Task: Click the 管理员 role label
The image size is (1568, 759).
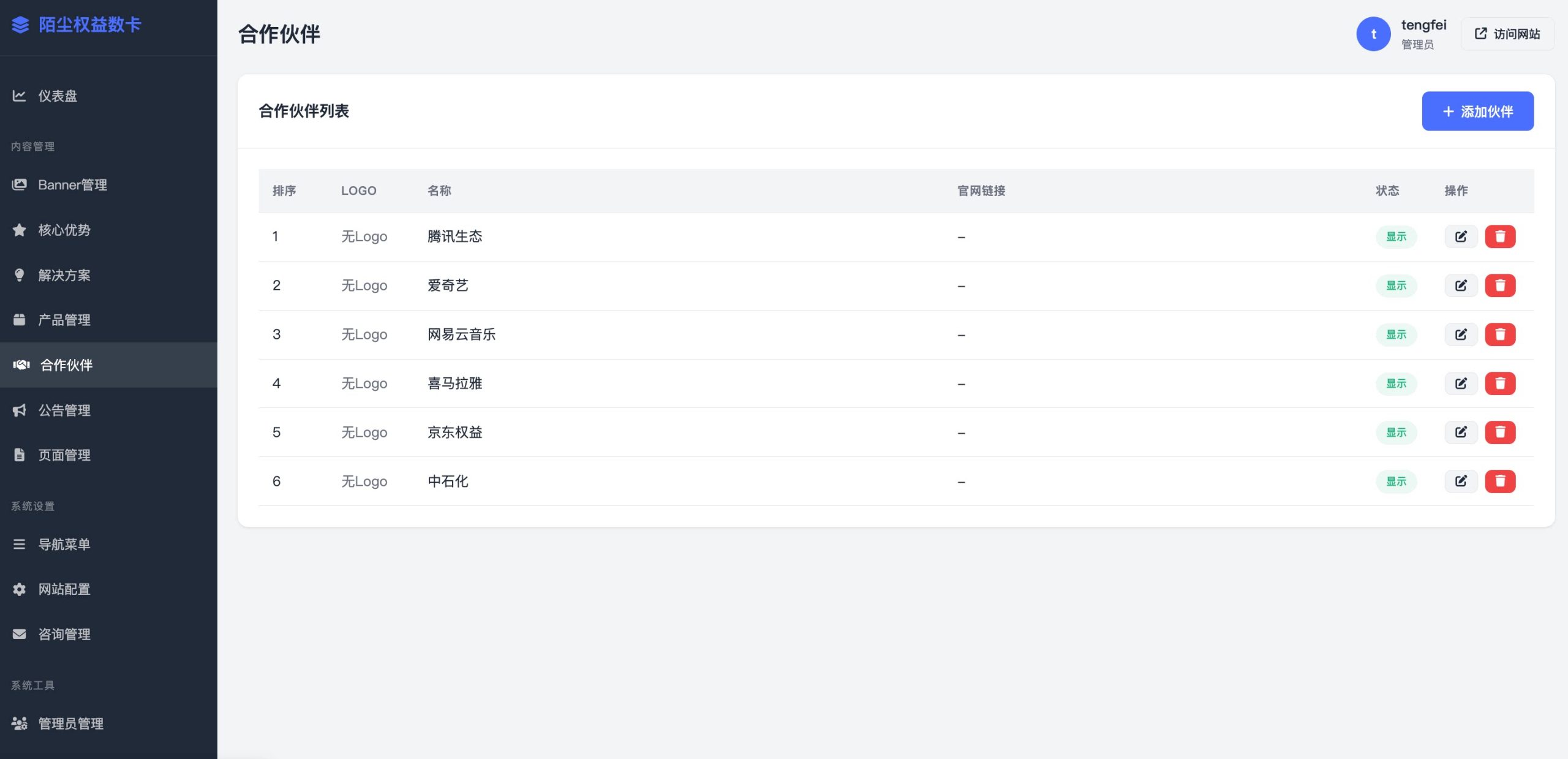Action: (x=1417, y=45)
